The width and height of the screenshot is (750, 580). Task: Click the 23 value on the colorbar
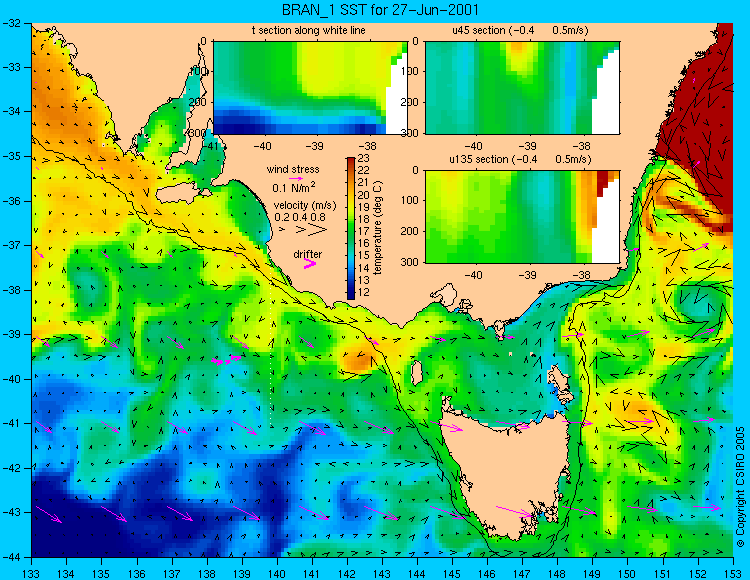click(x=363, y=159)
